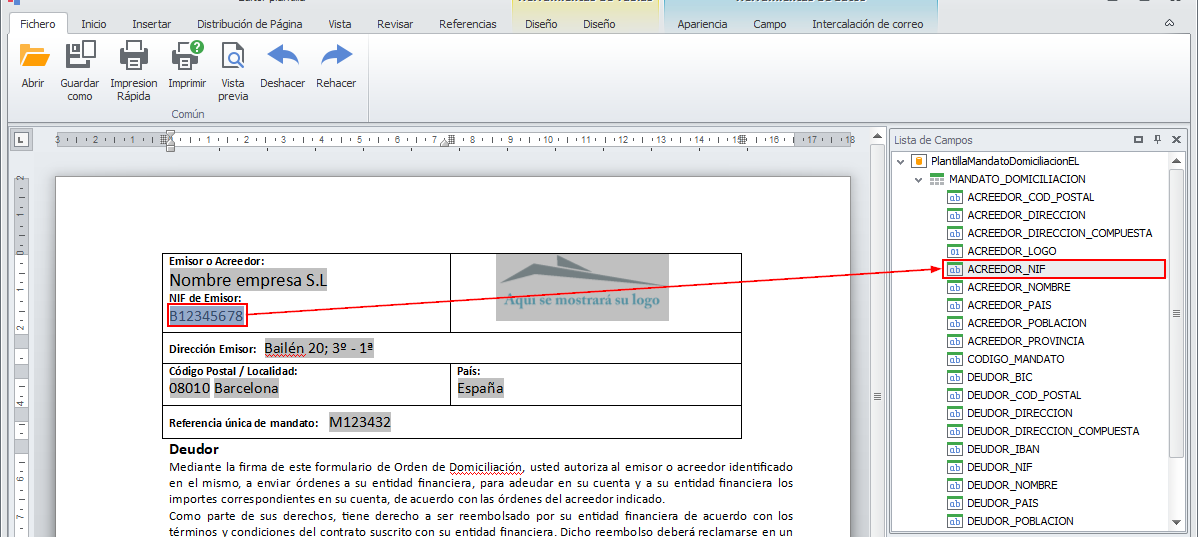Click the M123432 mandate reference field
This screenshot has height=537, width=1198.
[360, 422]
